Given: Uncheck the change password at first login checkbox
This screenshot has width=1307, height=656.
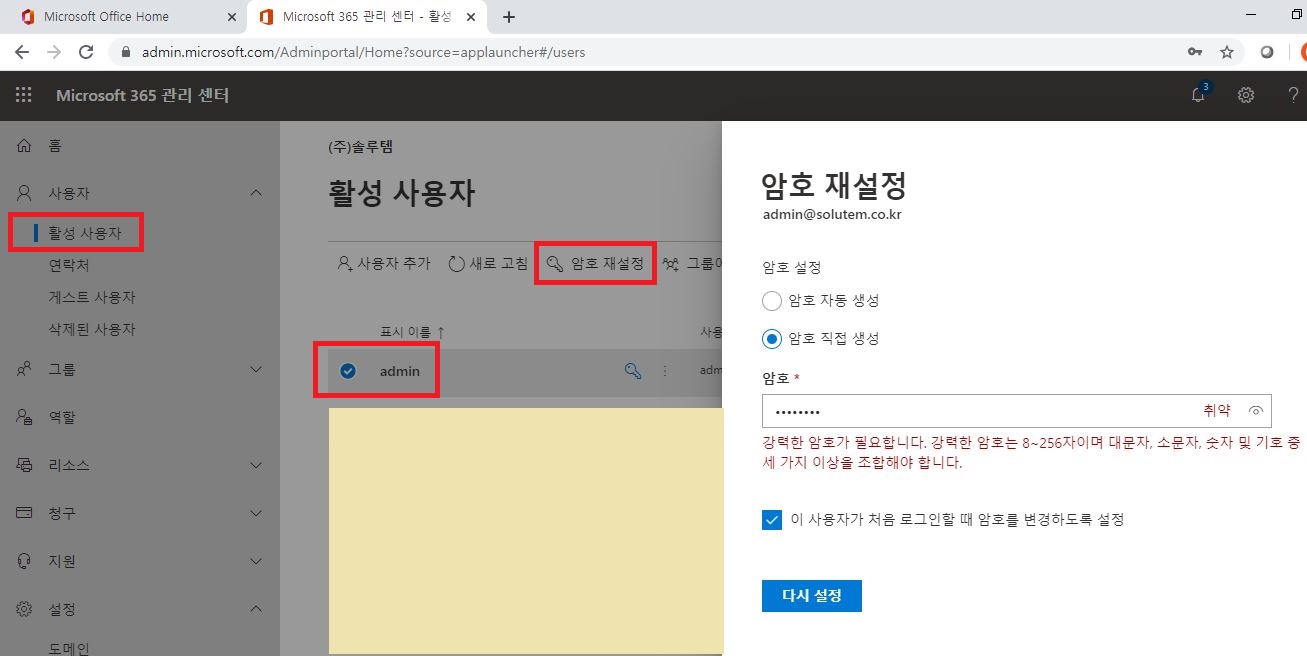Looking at the screenshot, I should click(772, 520).
